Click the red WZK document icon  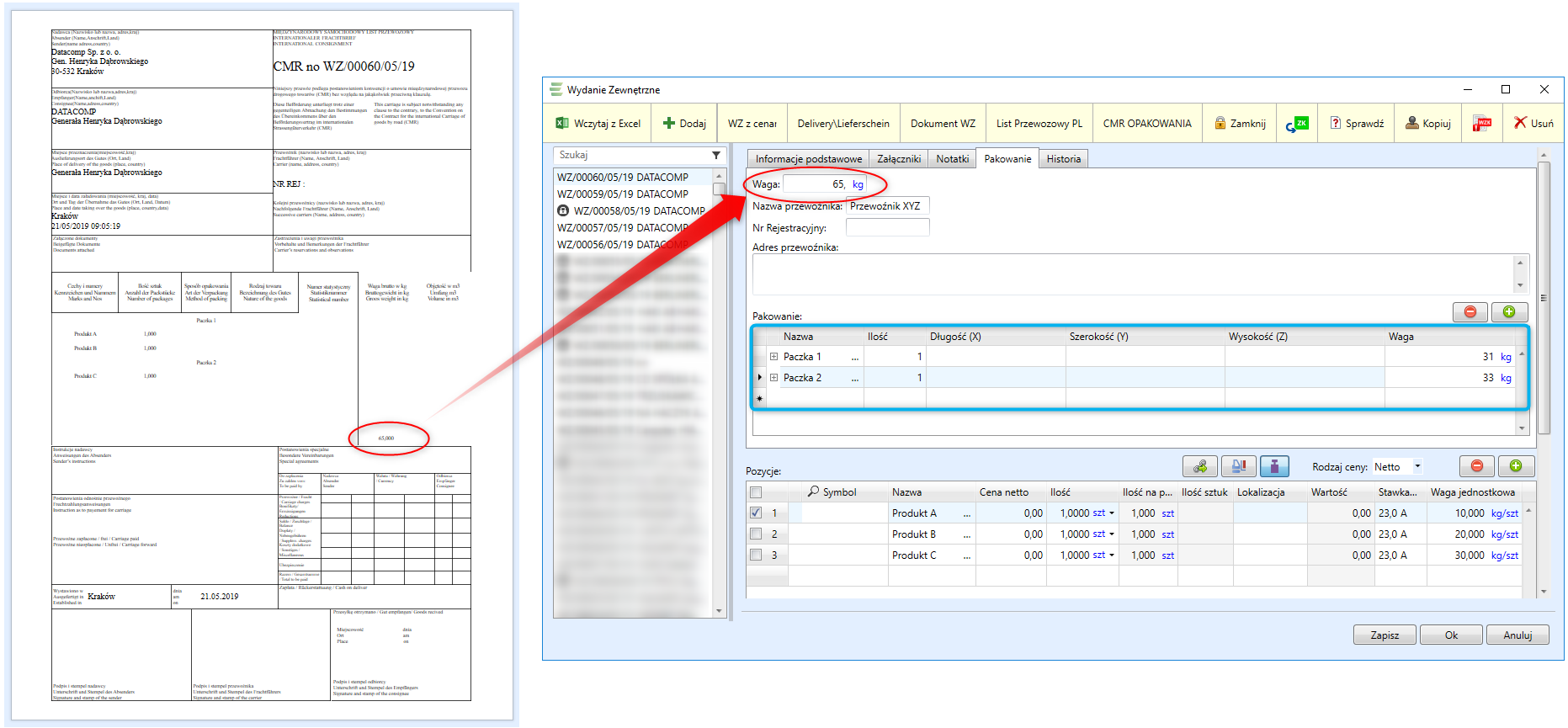(1482, 124)
